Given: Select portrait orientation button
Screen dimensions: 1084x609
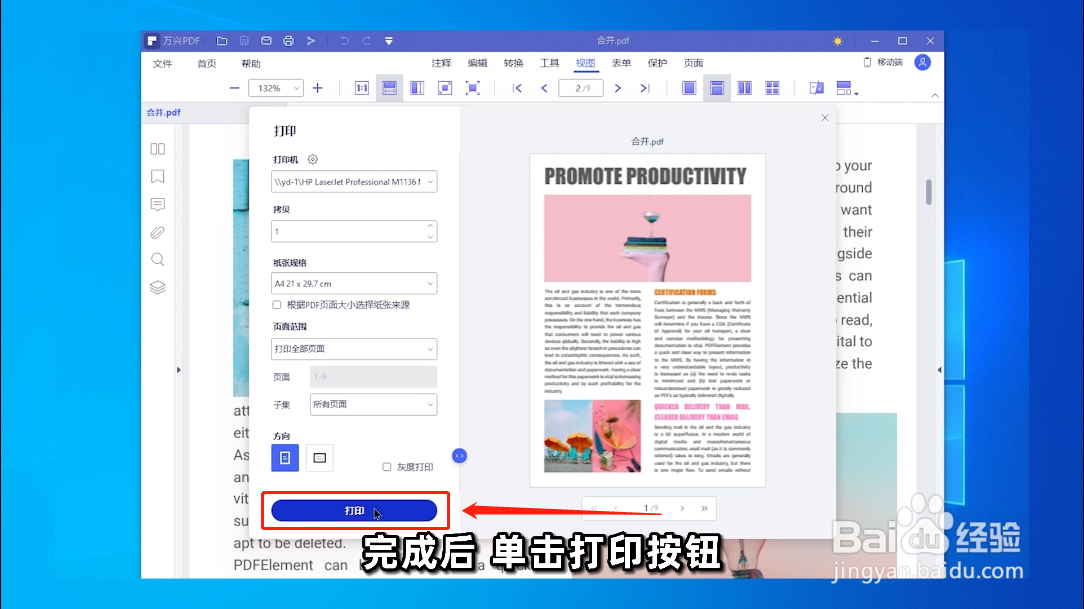Looking at the screenshot, I should click(x=285, y=458).
